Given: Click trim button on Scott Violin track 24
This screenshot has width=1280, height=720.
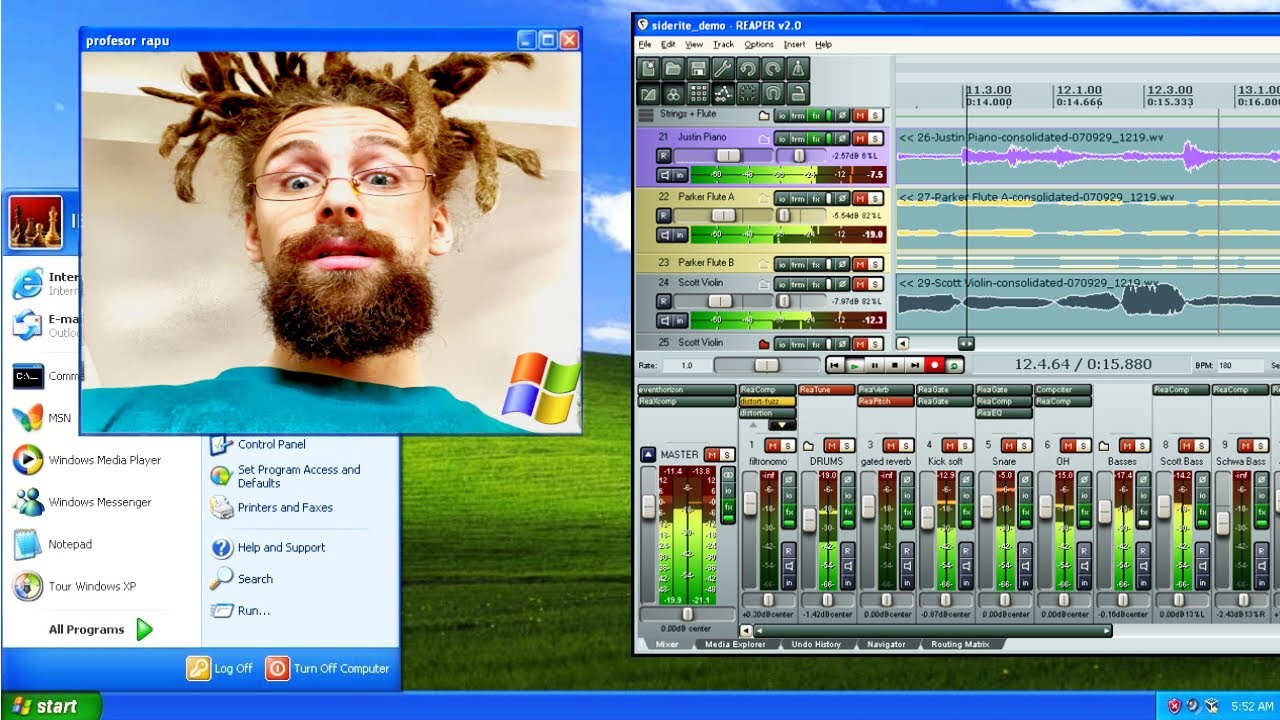Looking at the screenshot, I should 798,283.
